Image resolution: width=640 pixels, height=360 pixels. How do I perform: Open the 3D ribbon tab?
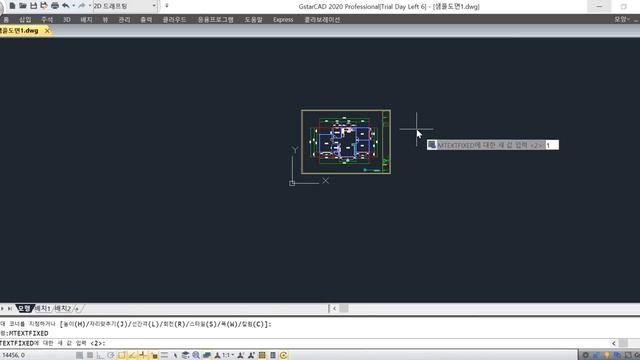(67, 20)
